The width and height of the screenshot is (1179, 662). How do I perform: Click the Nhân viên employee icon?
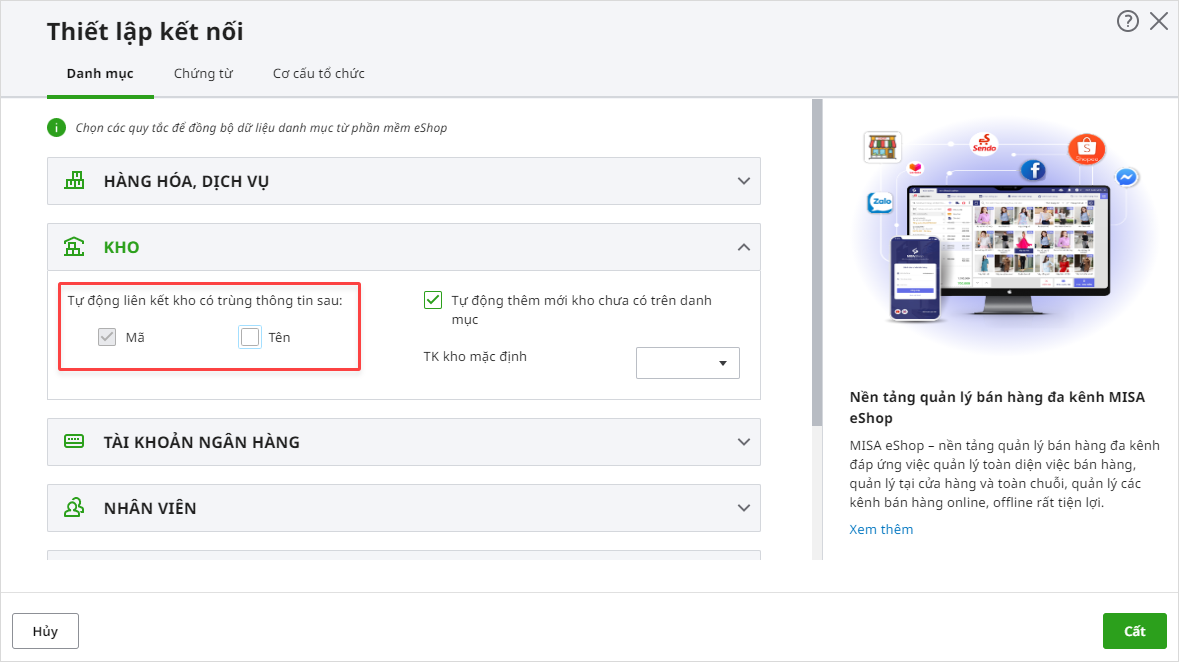75,508
